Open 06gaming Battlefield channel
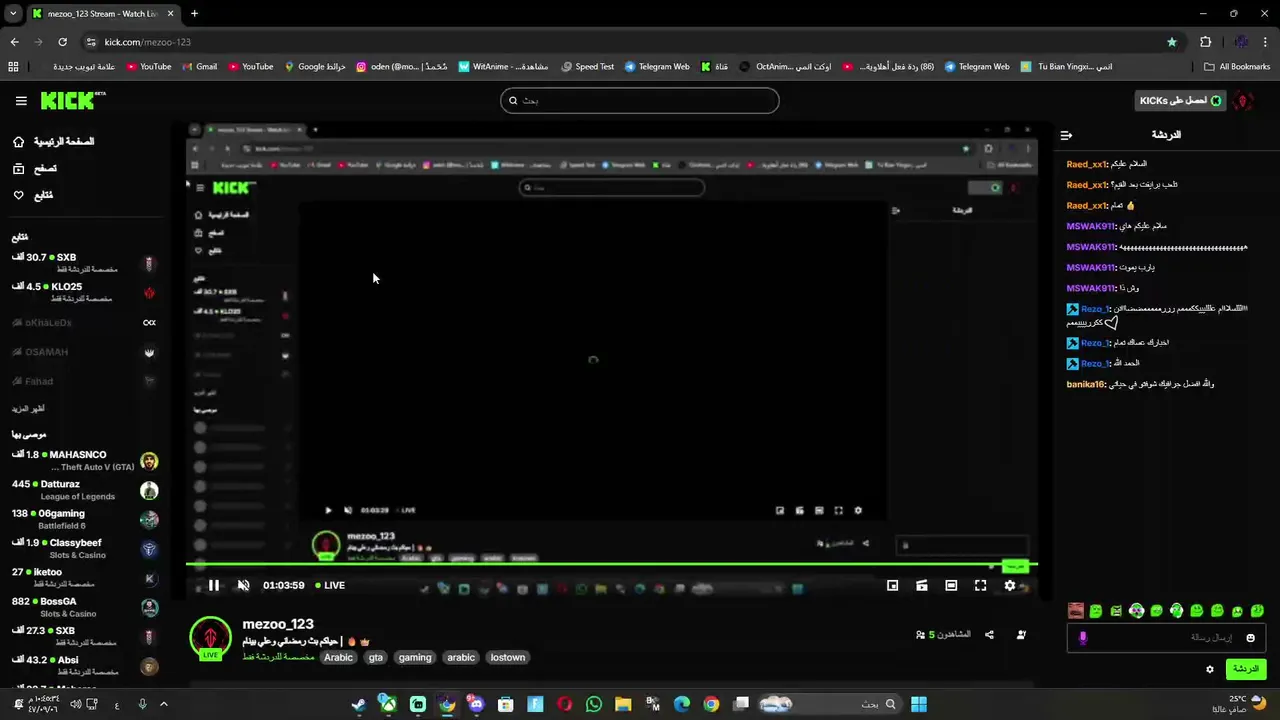This screenshot has height=720, width=1280. [x=85, y=519]
